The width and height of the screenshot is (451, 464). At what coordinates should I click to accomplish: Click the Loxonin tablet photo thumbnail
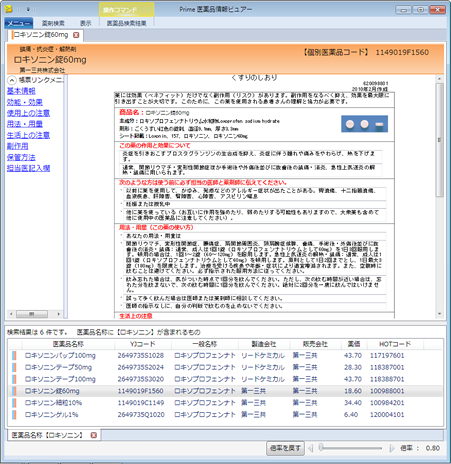click(364, 124)
